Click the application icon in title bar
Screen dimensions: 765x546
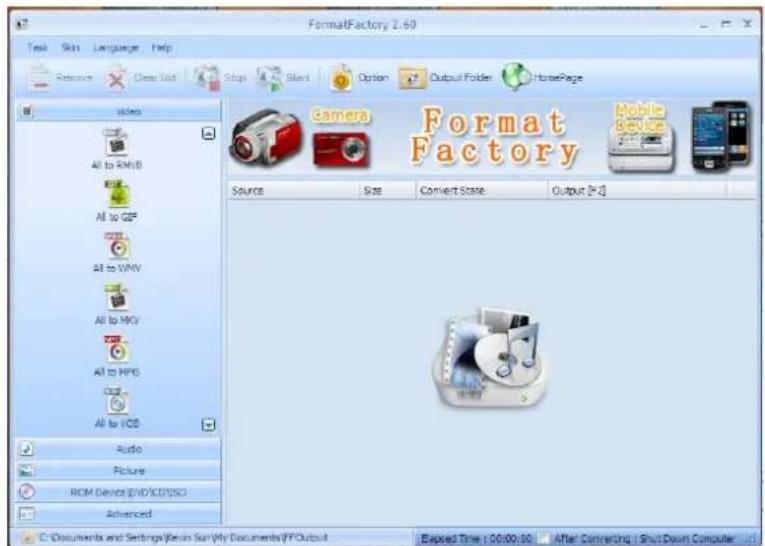point(22,24)
